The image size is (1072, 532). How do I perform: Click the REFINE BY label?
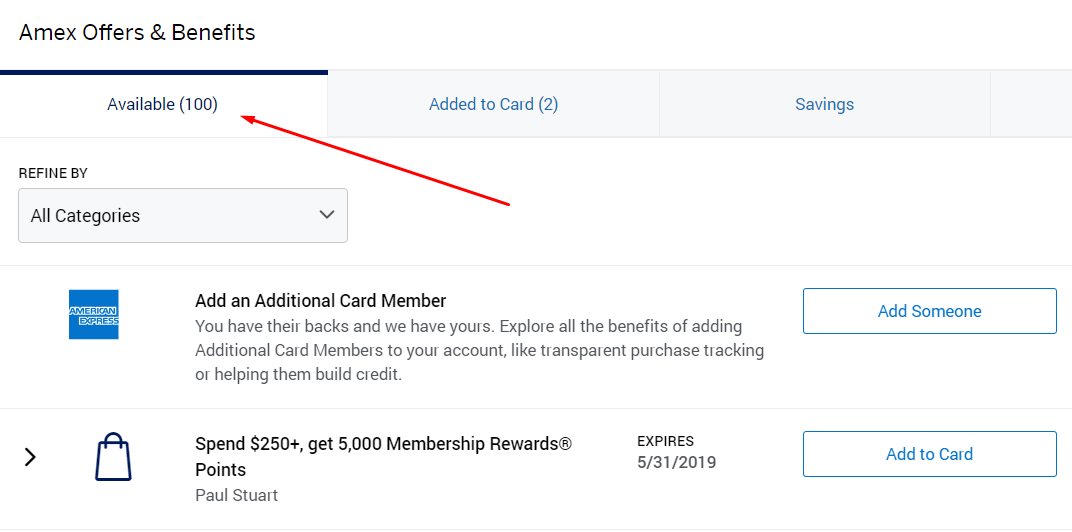coord(53,173)
